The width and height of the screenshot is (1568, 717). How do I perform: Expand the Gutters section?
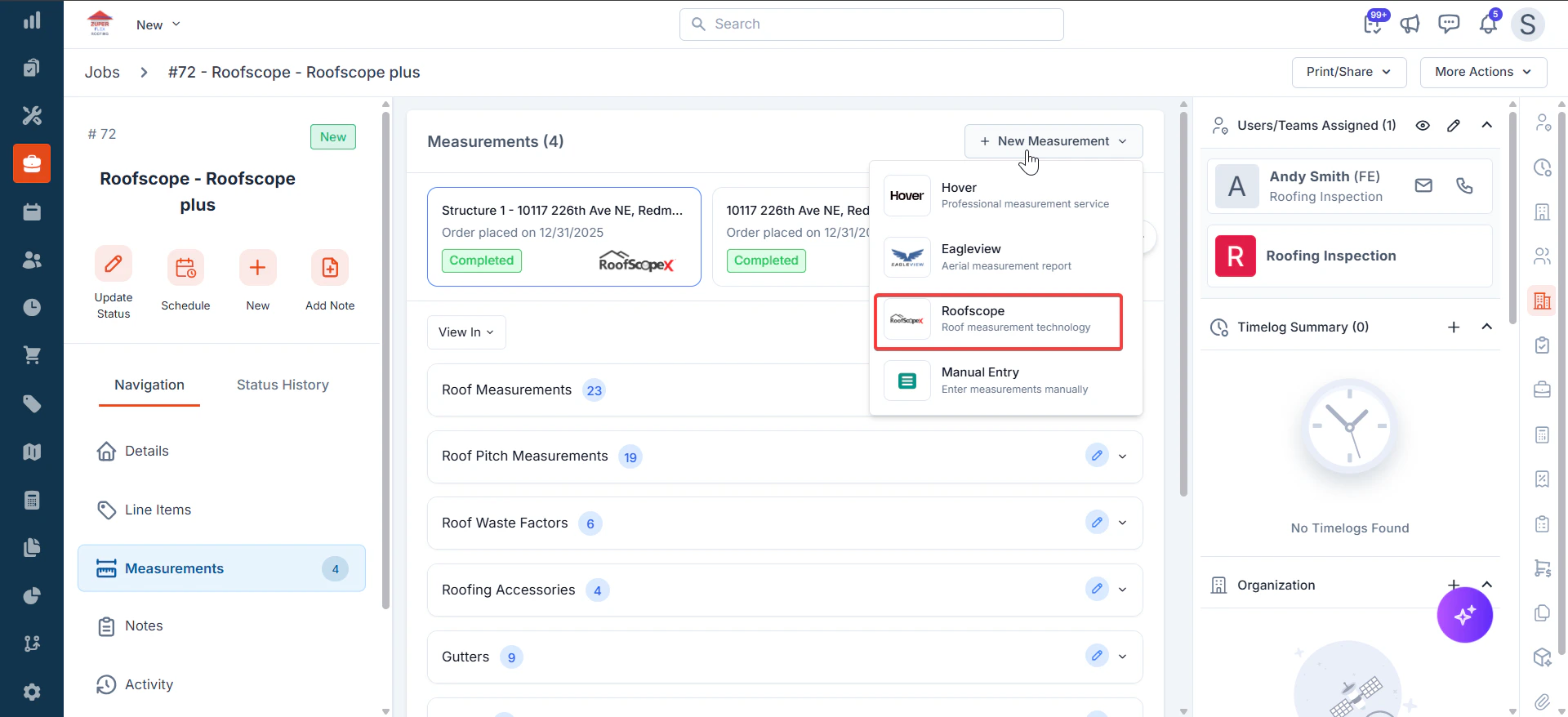pyautogui.click(x=1122, y=657)
